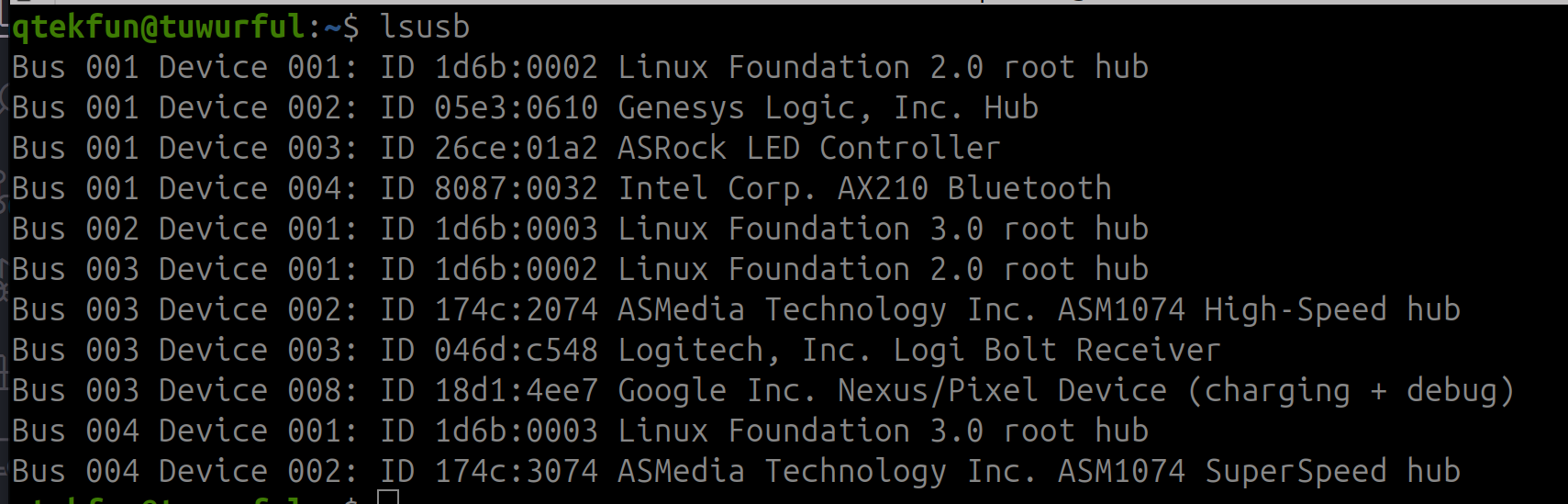Image resolution: width=1568 pixels, height=504 pixels.
Task: Click the Bus 001 Device 001 root hub line
Action: tap(580, 67)
